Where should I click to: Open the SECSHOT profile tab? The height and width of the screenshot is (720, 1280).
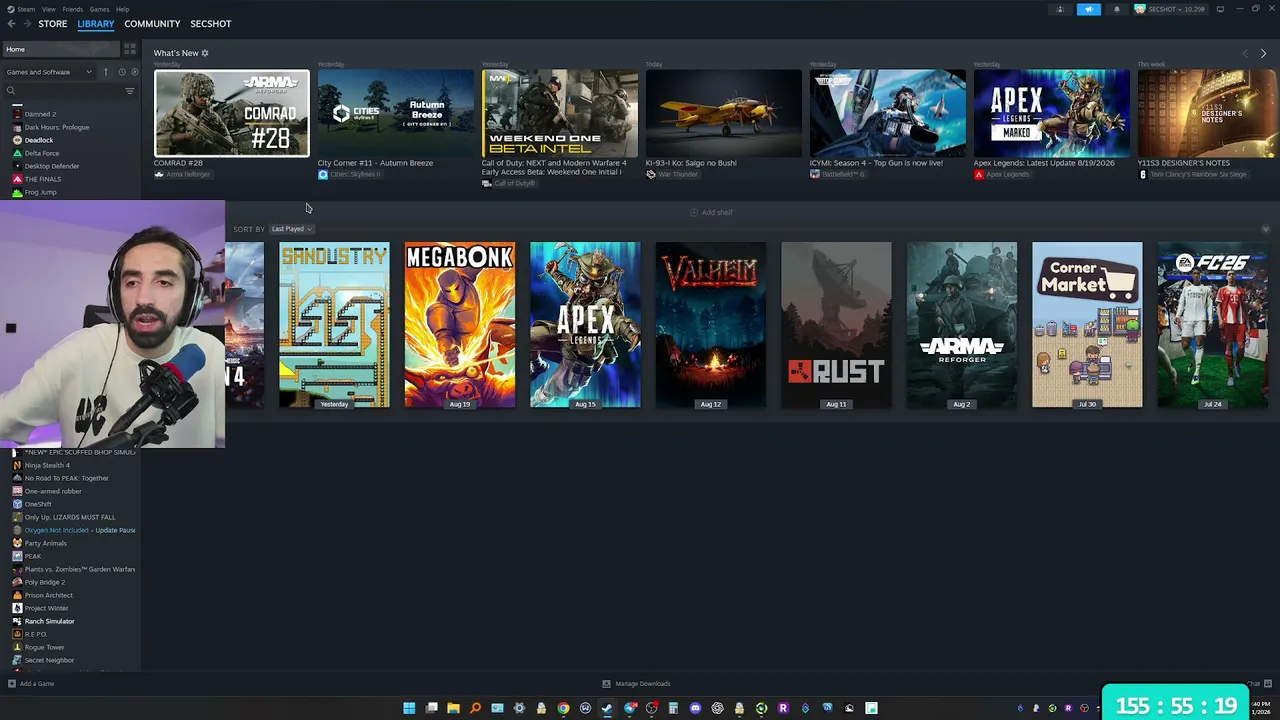(x=211, y=24)
